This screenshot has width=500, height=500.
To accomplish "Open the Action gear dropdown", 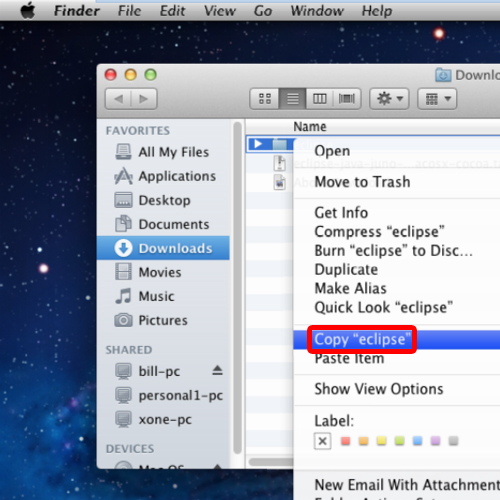I will pos(389,99).
